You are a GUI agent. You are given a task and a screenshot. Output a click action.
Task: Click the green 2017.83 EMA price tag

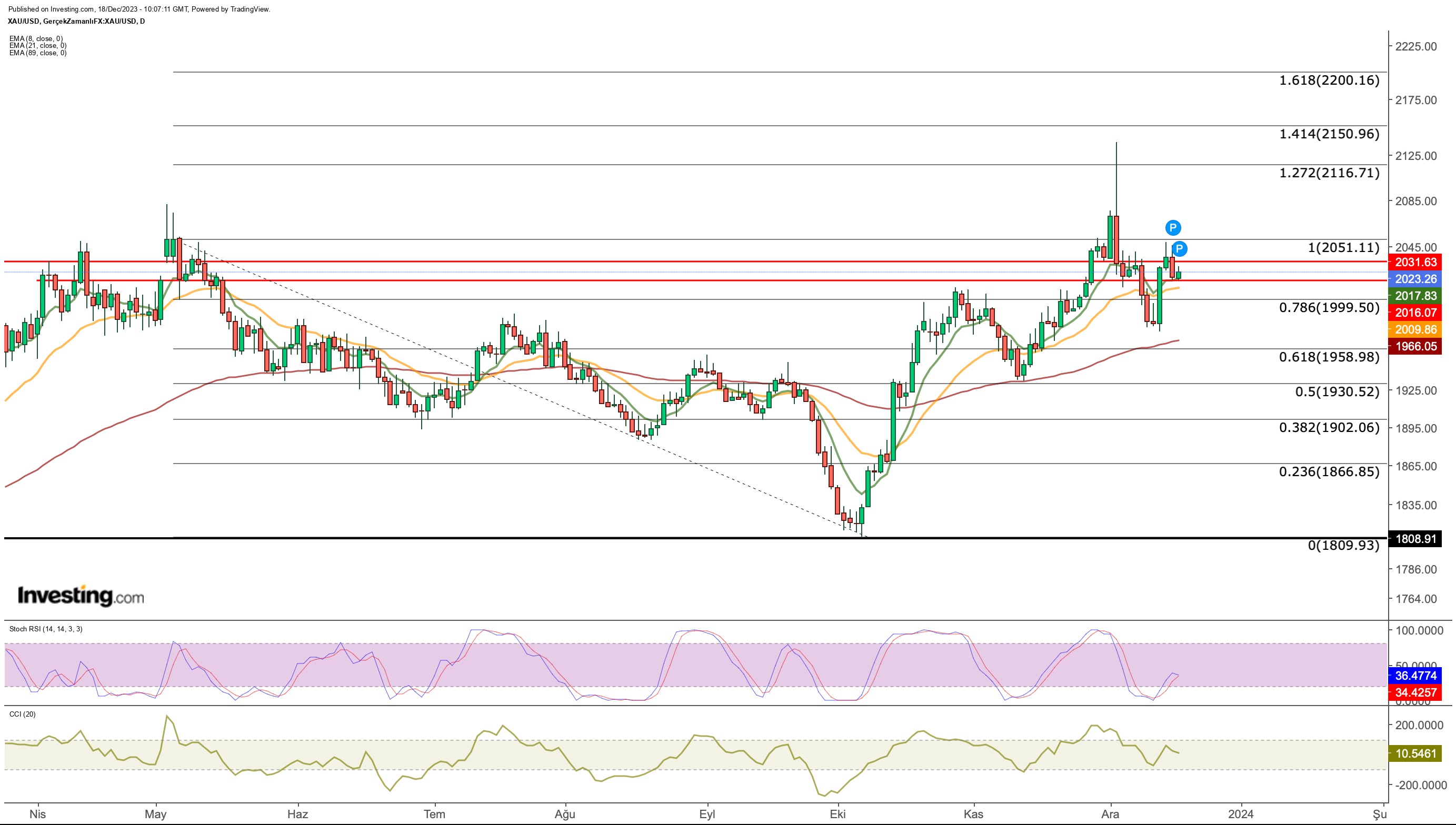click(1415, 296)
